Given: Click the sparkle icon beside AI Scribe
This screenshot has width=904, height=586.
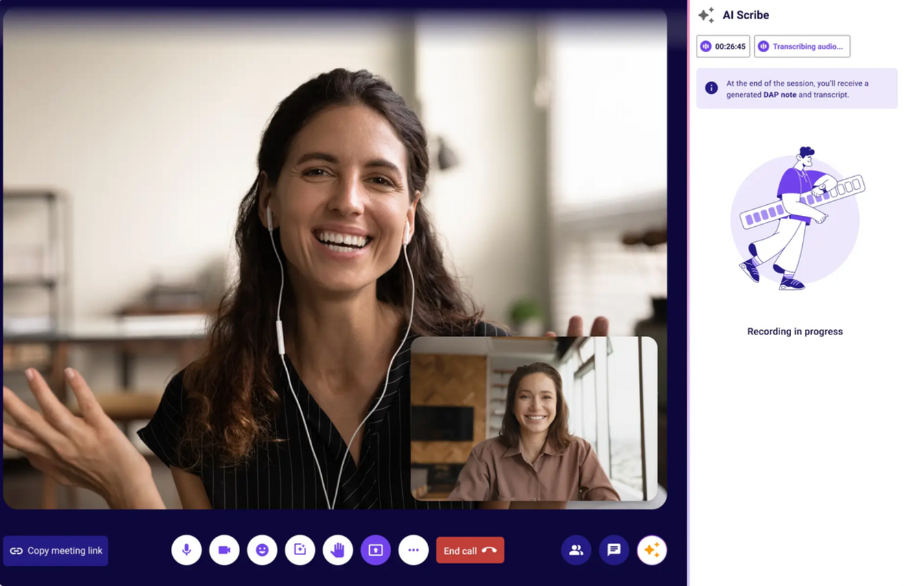Looking at the screenshot, I should click(x=706, y=15).
